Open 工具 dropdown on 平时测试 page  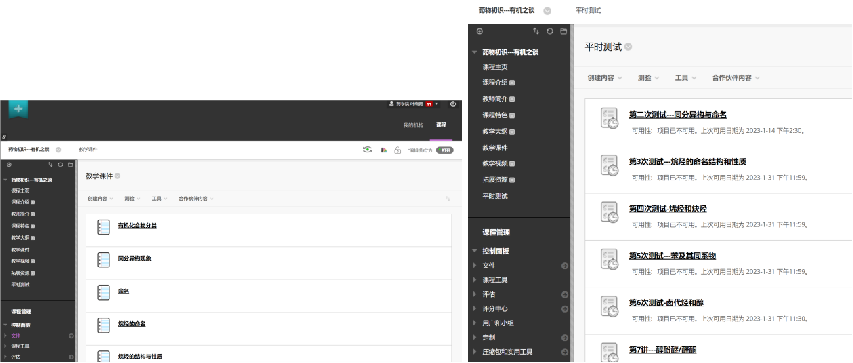tap(685, 78)
